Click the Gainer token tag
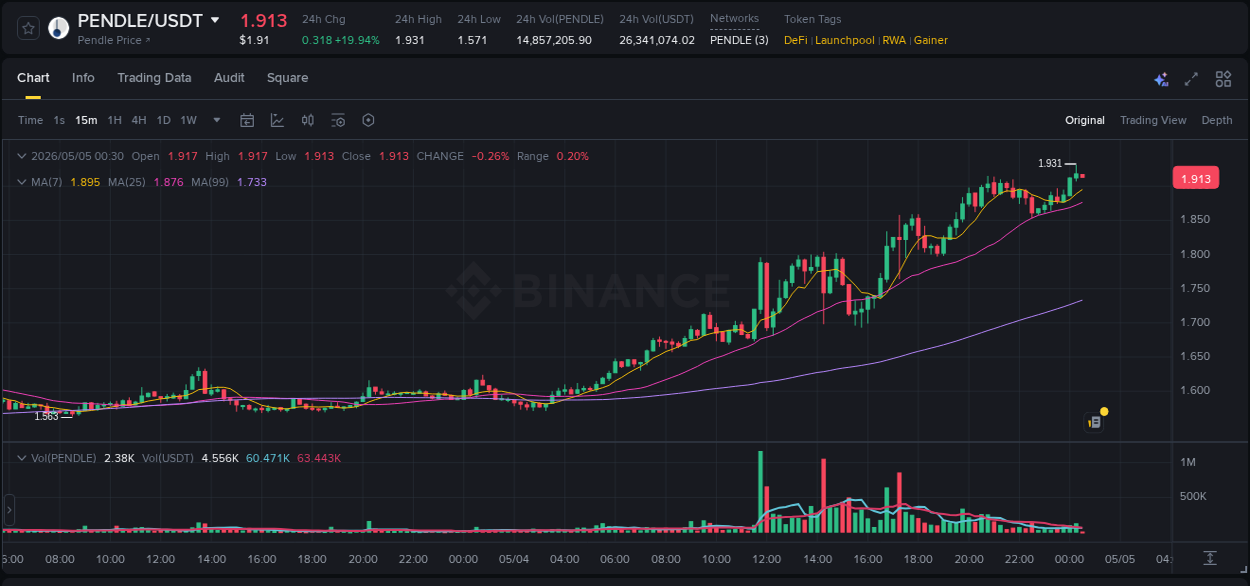Screen dimensions: 1250x586 coord(931,40)
